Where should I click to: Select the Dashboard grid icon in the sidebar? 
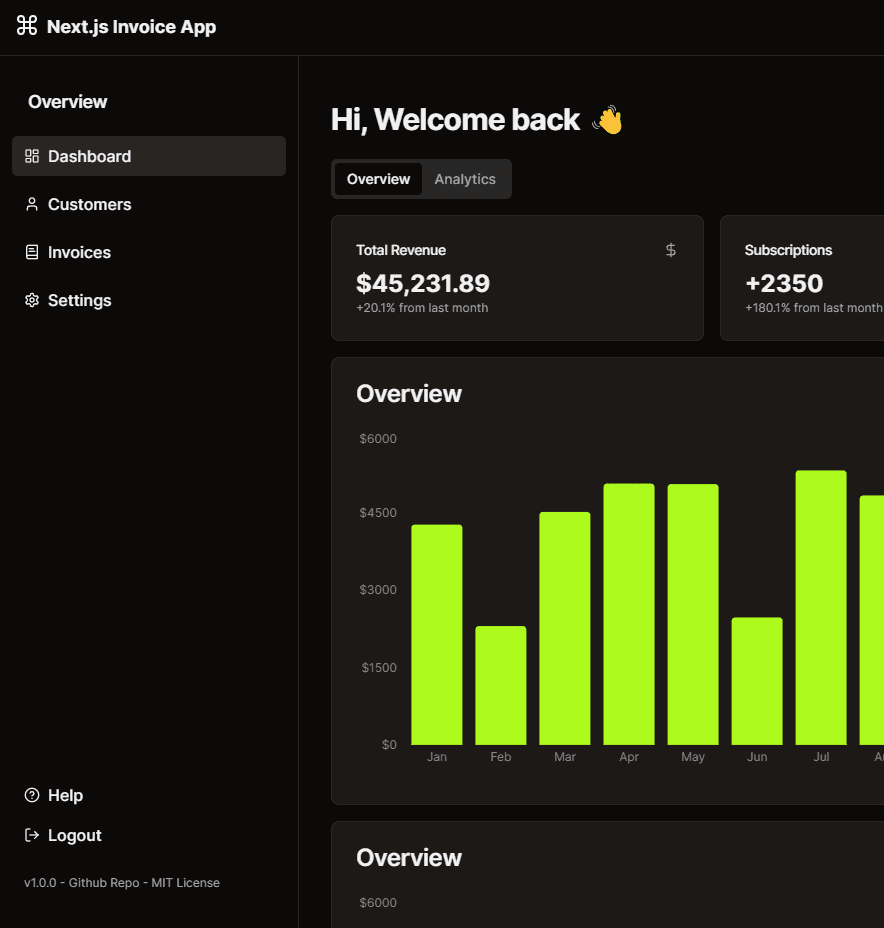pos(32,156)
